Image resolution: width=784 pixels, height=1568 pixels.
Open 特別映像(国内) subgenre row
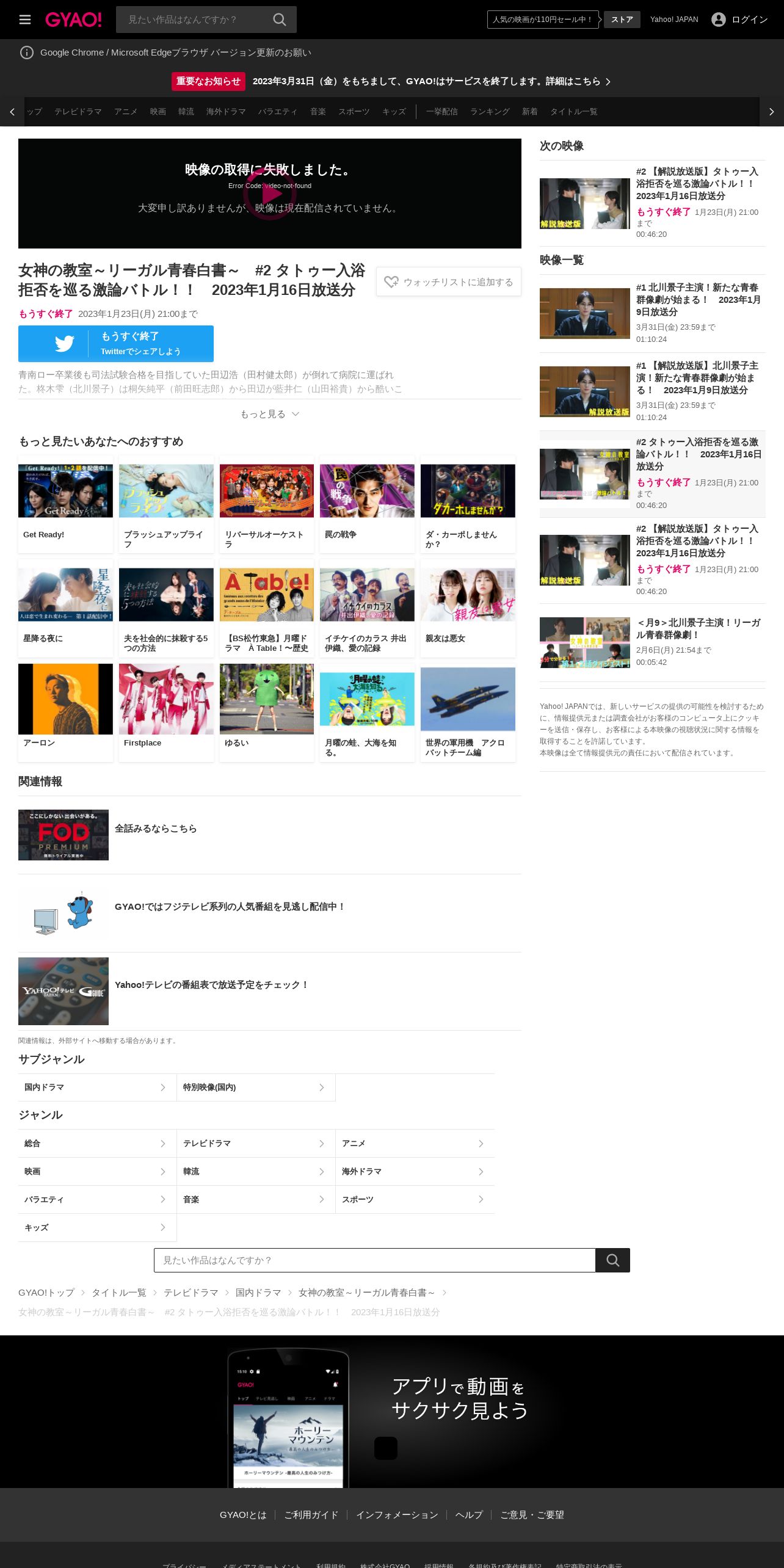pyautogui.click(x=256, y=1087)
